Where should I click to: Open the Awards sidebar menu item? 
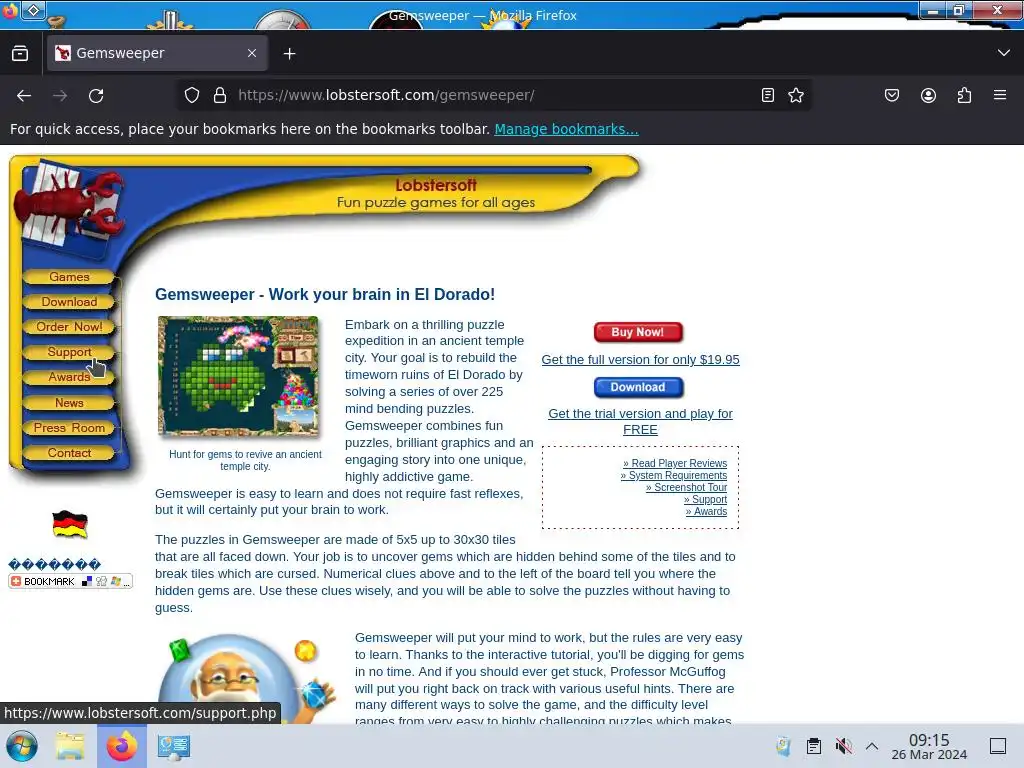[69, 377]
